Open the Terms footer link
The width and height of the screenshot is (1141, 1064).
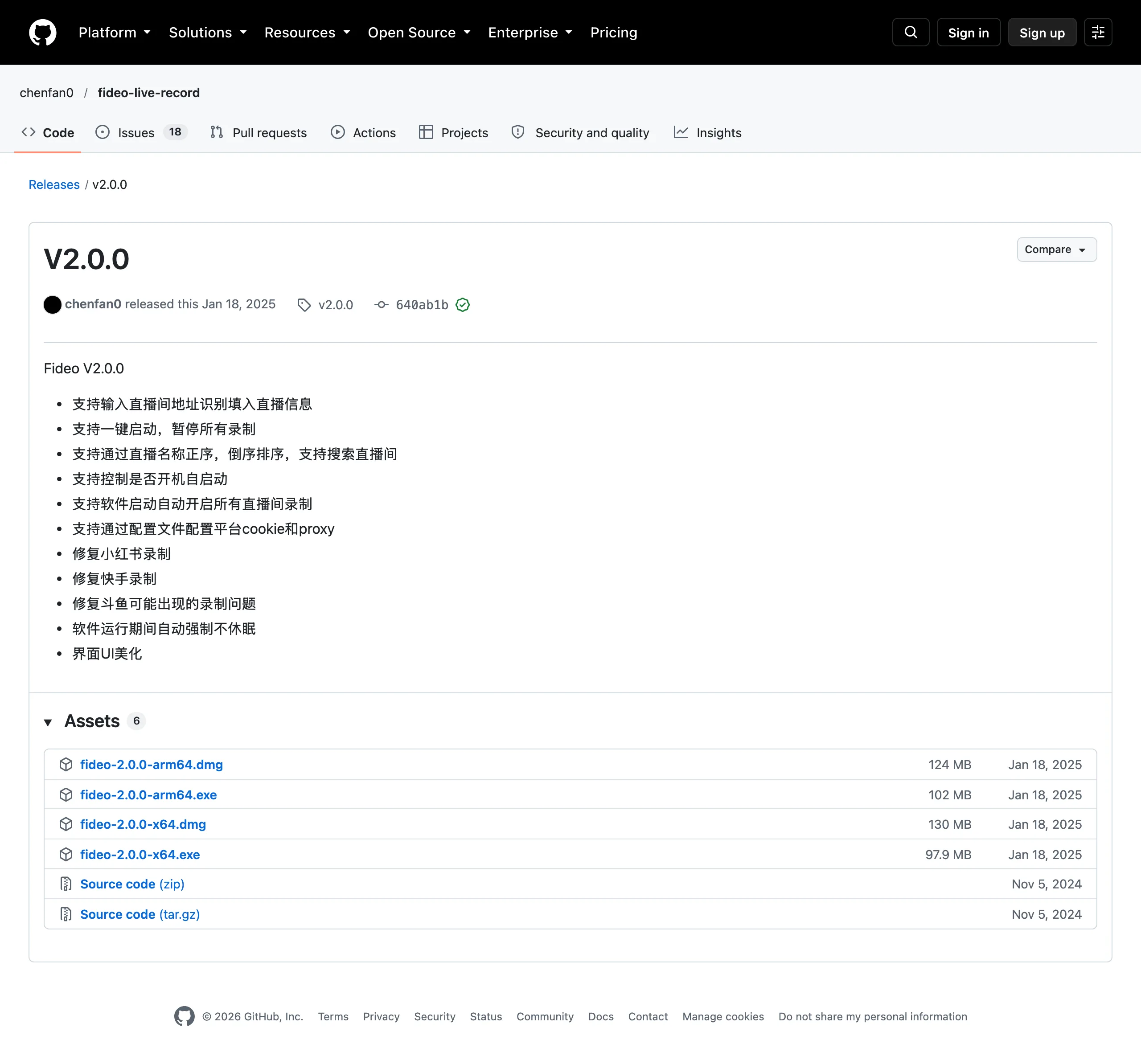click(333, 1016)
